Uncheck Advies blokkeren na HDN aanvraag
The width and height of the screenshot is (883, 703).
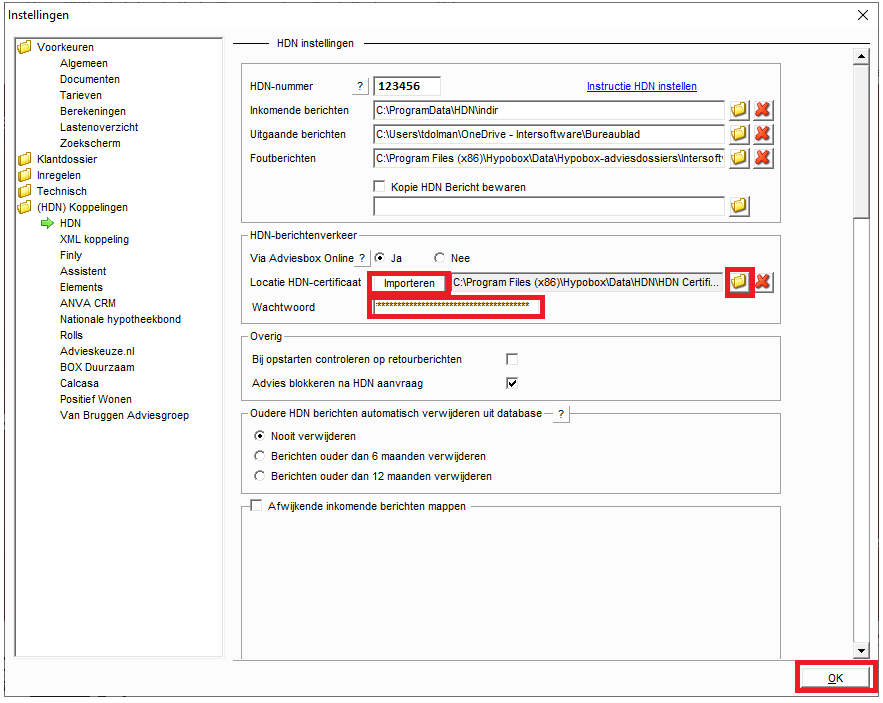tap(512, 383)
